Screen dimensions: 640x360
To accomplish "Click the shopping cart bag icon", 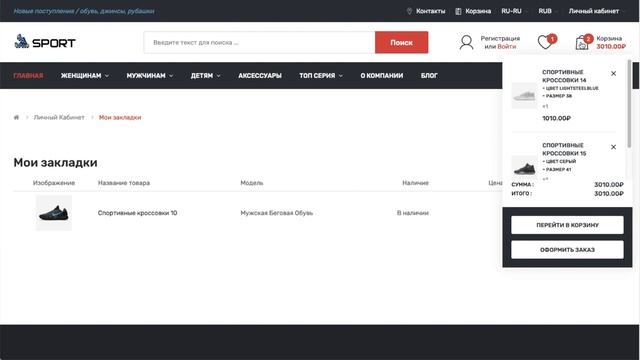I will 582,43.
